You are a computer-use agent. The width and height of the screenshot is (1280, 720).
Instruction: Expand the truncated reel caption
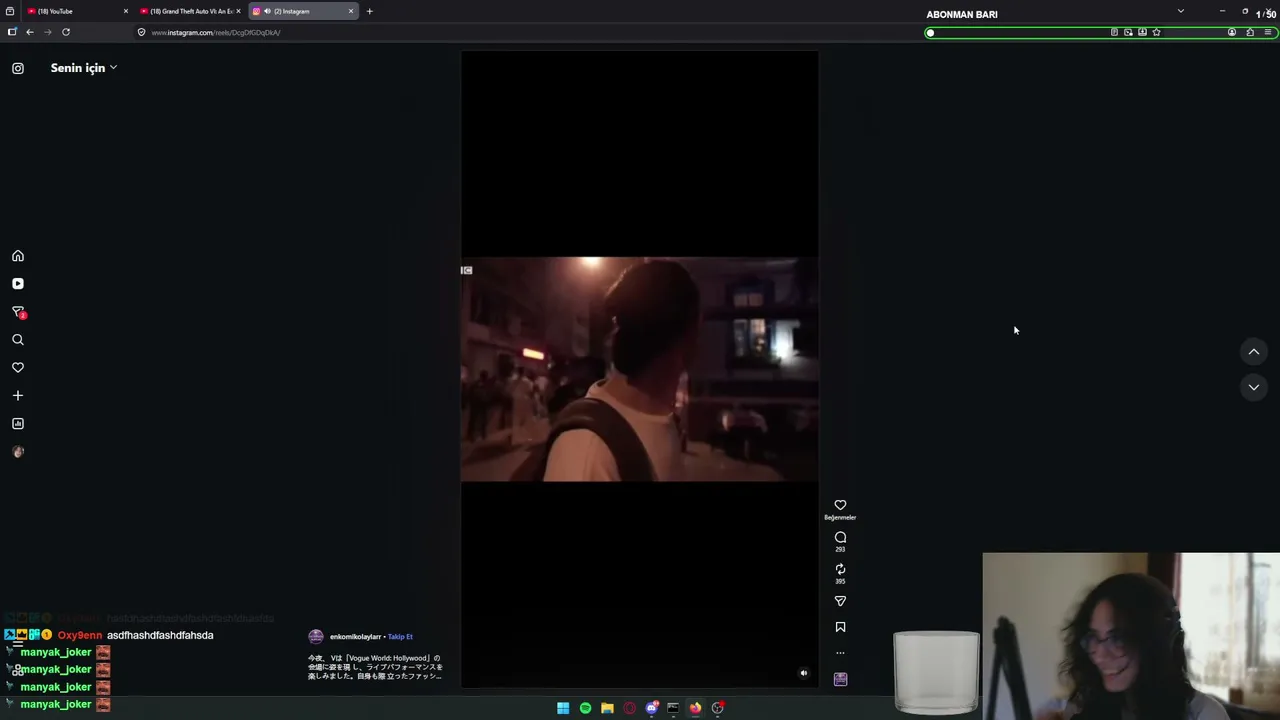(375, 667)
